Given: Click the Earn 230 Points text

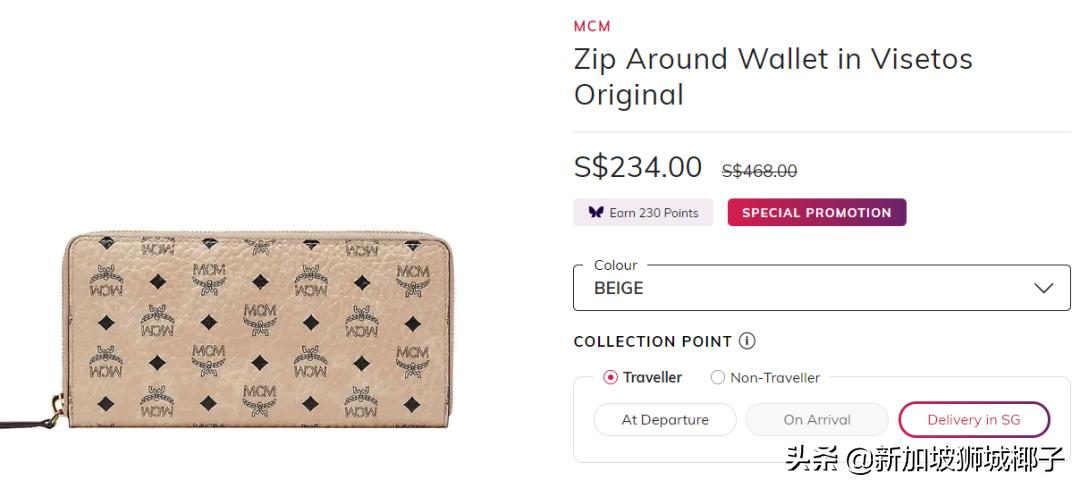Looking at the screenshot, I should [654, 213].
